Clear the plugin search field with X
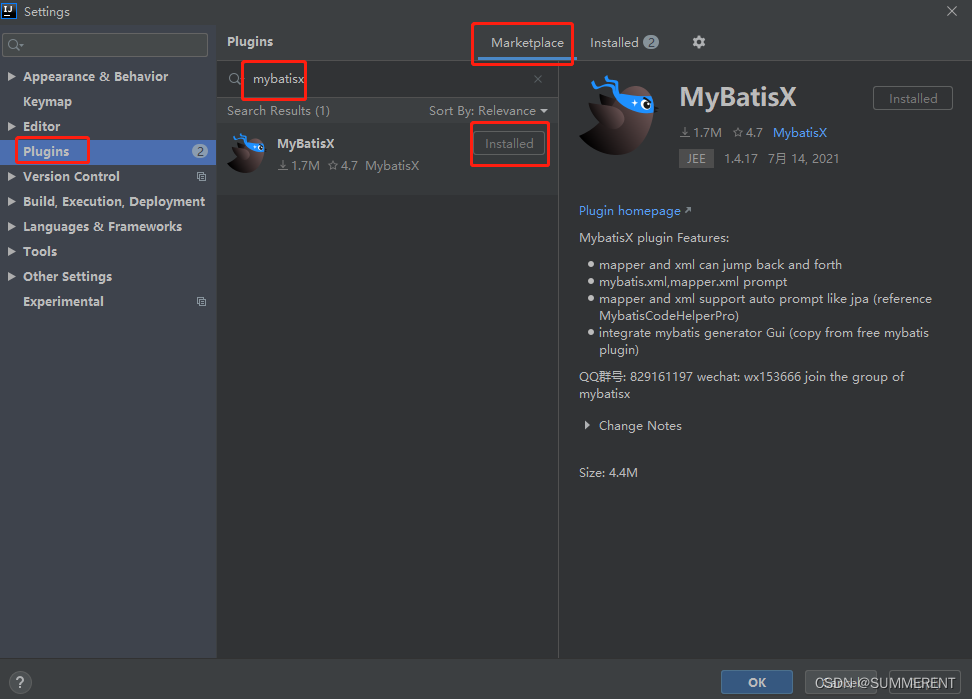The width and height of the screenshot is (972, 699). pyautogui.click(x=538, y=79)
